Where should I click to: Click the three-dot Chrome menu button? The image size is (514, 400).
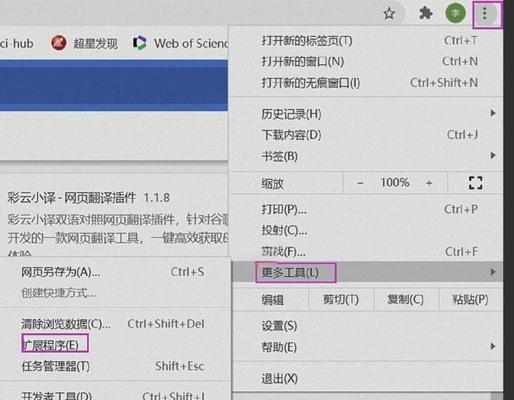pos(485,14)
